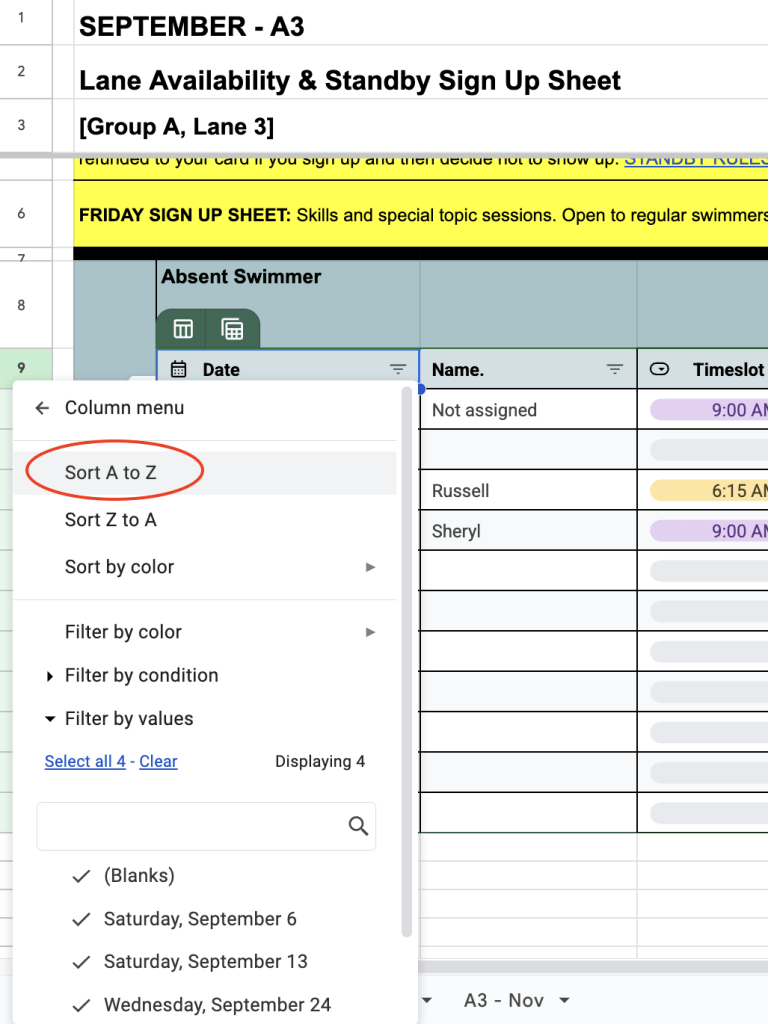Screen dimensions: 768x1024
Task: Uncheck the (Blanks) filter value
Action: 82,876
